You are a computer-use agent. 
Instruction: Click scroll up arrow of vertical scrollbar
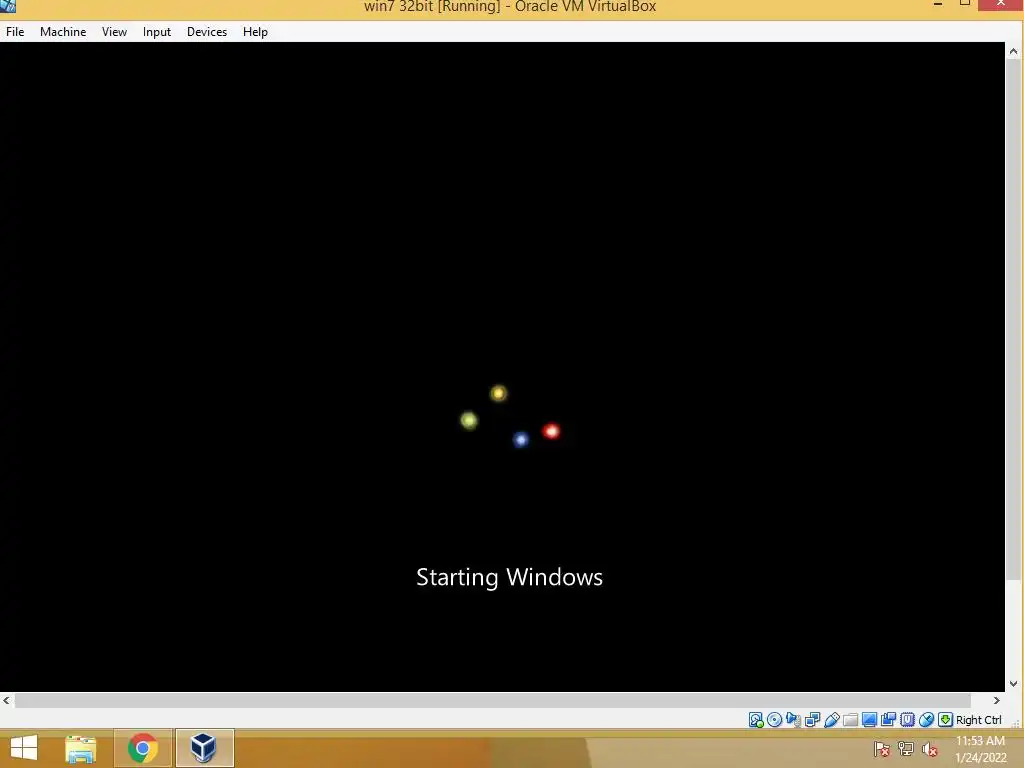[x=1013, y=51]
